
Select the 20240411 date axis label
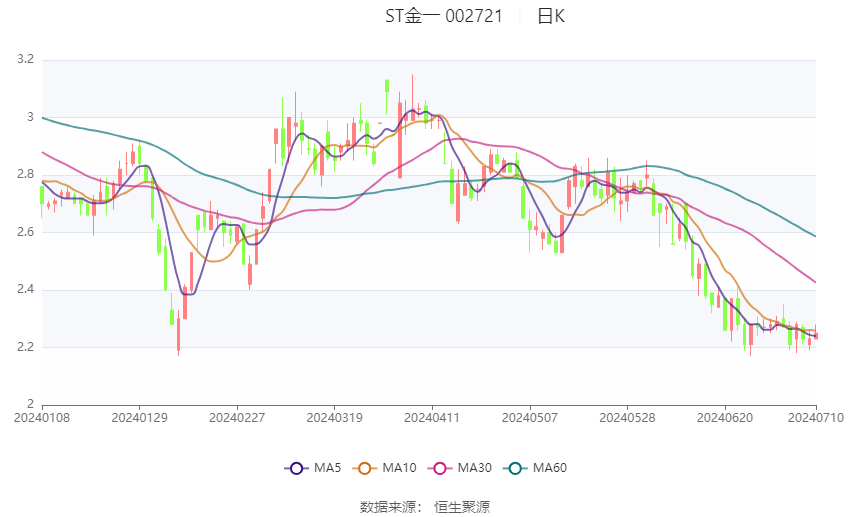tap(432, 418)
